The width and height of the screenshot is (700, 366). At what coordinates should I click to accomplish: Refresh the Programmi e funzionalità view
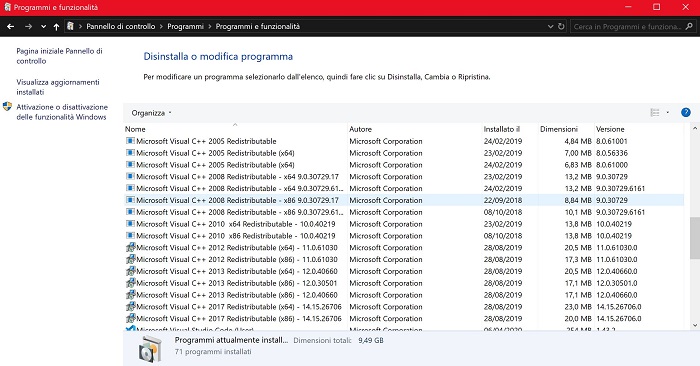[x=561, y=26]
